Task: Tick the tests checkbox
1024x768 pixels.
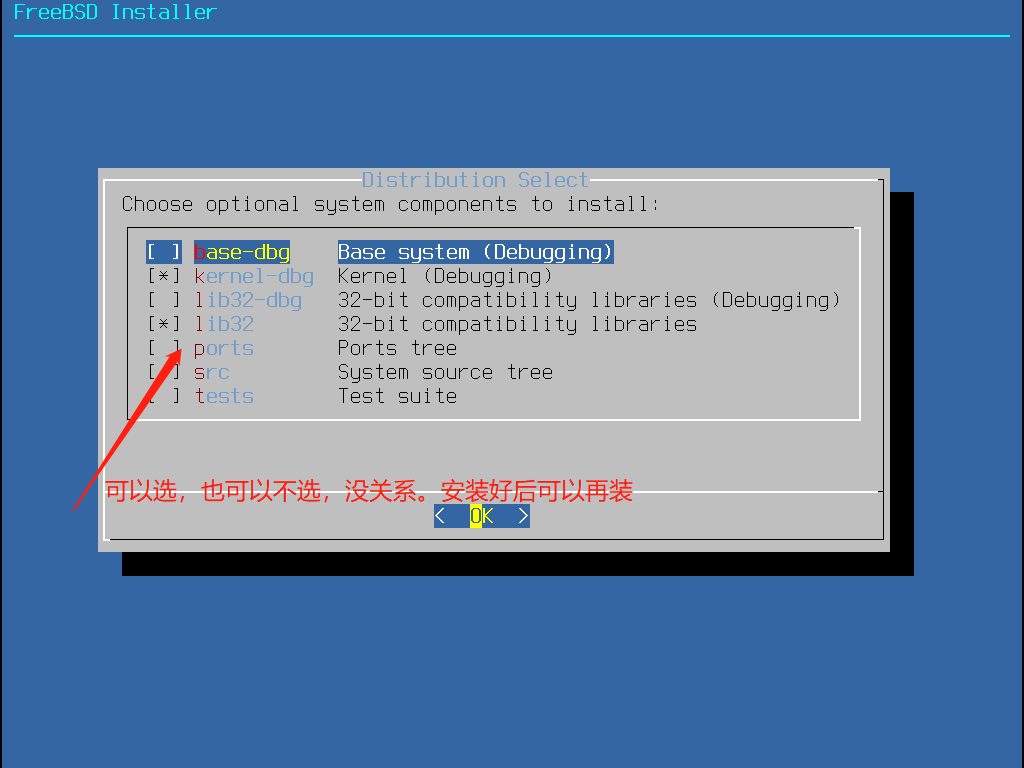Action: click(x=164, y=396)
